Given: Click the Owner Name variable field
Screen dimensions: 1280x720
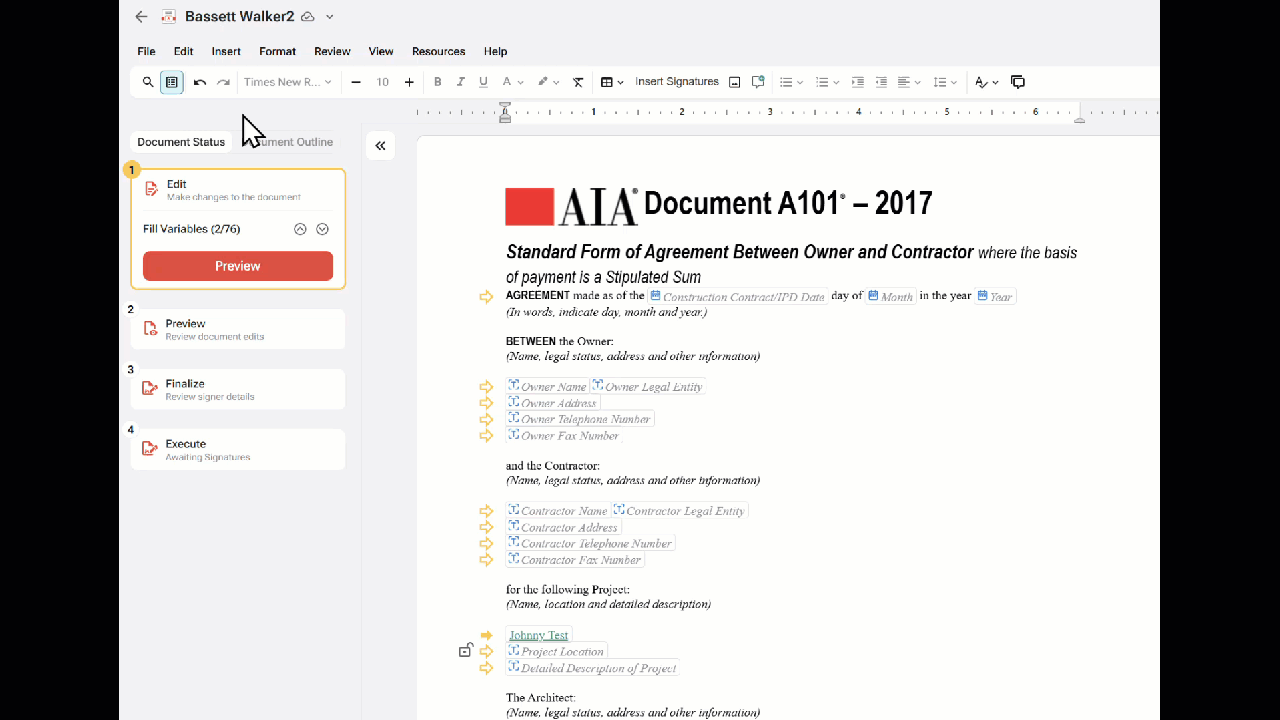Looking at the screenshot, I should 548,387.
